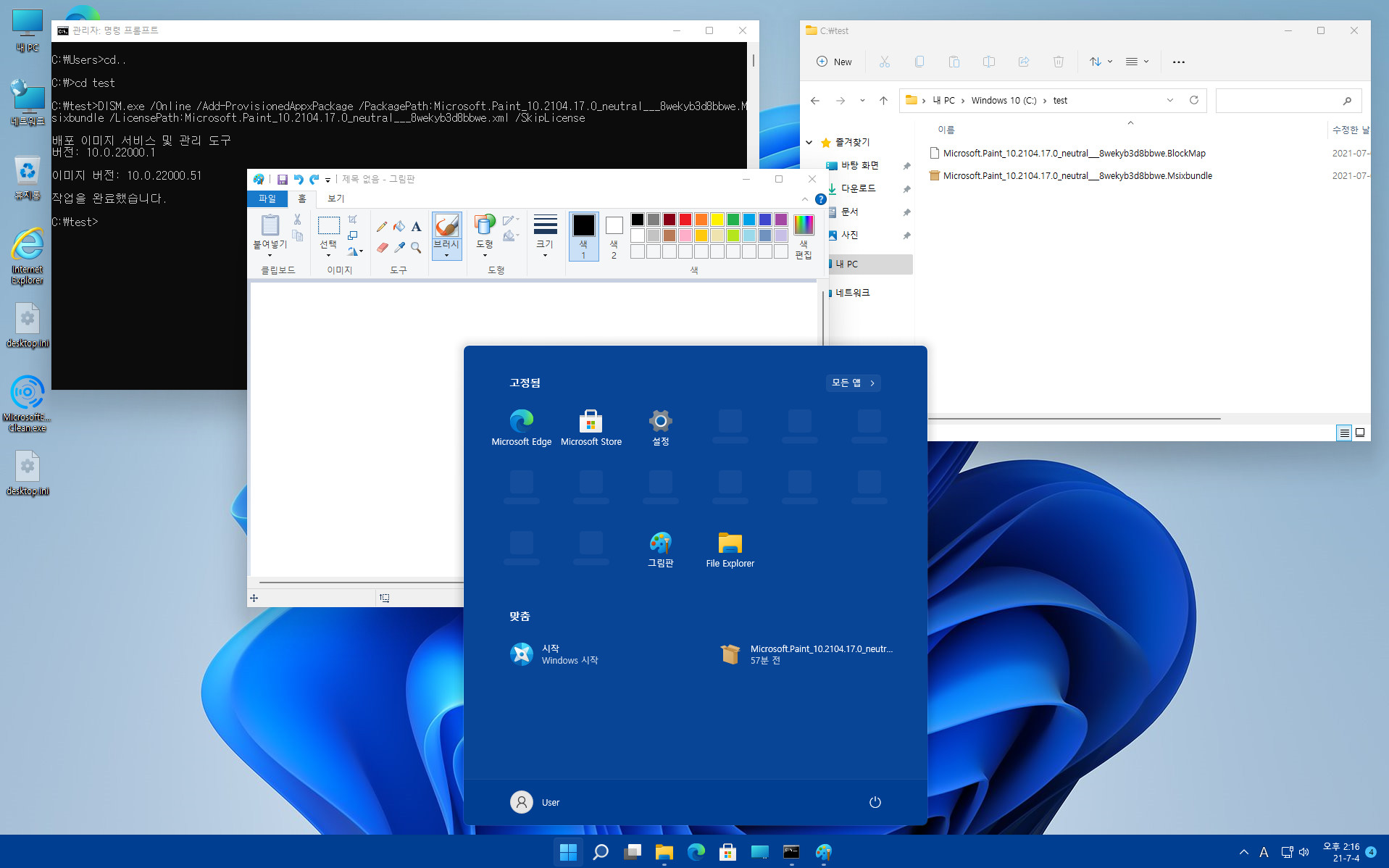Click Share icon in Explorer toolbar
Image resolution: width=1389 pixels, height=868 pixels.
(x=1023, y=62)
